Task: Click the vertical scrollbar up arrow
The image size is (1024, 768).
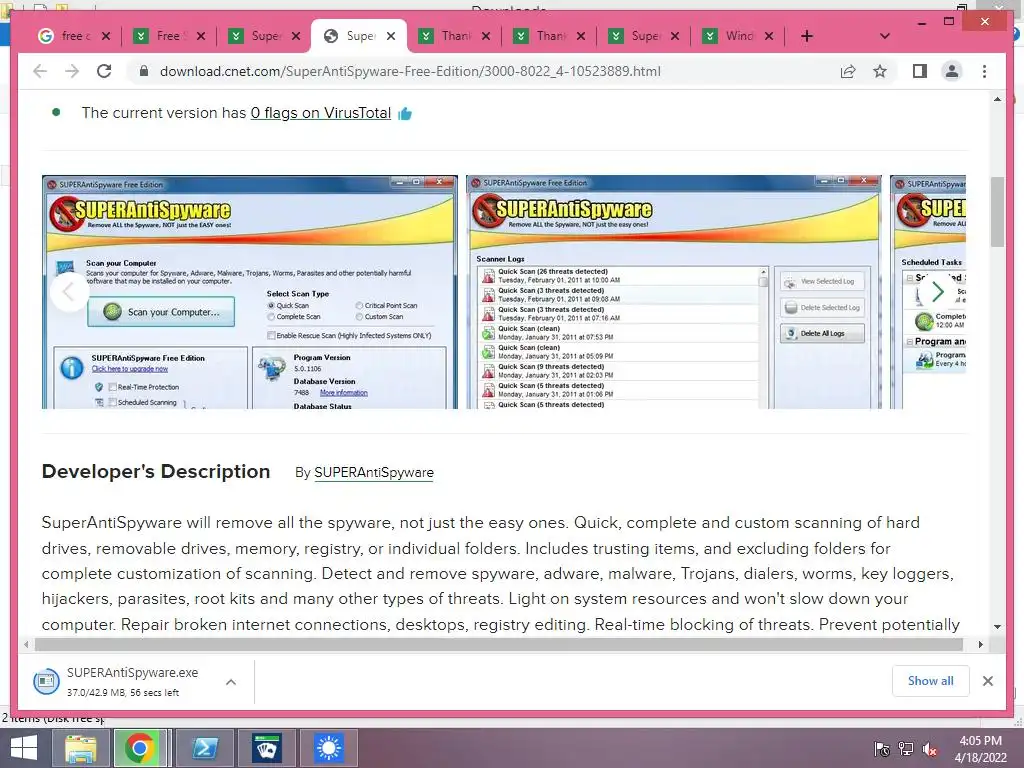Action: point(997,99)
